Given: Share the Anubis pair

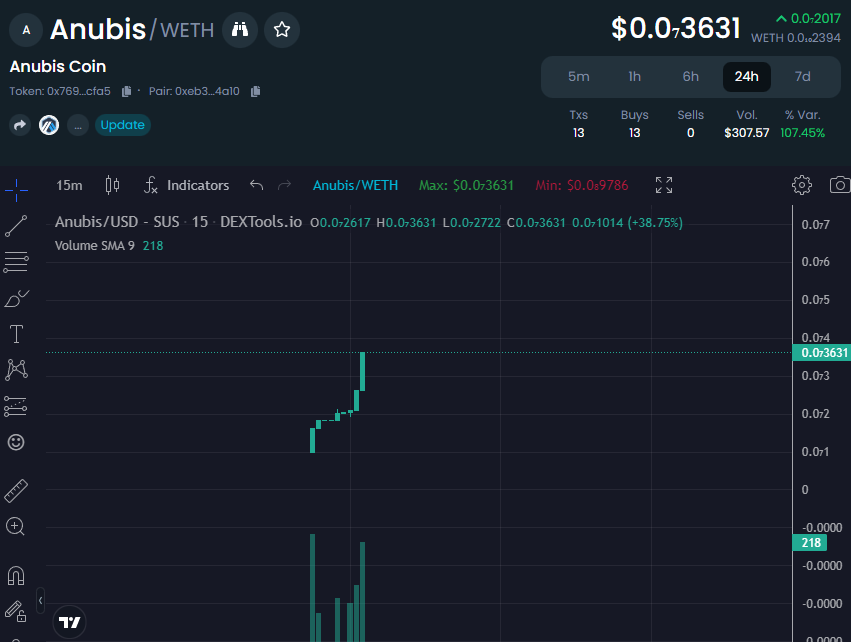Looking at the screenshot, I should (20, 125).
